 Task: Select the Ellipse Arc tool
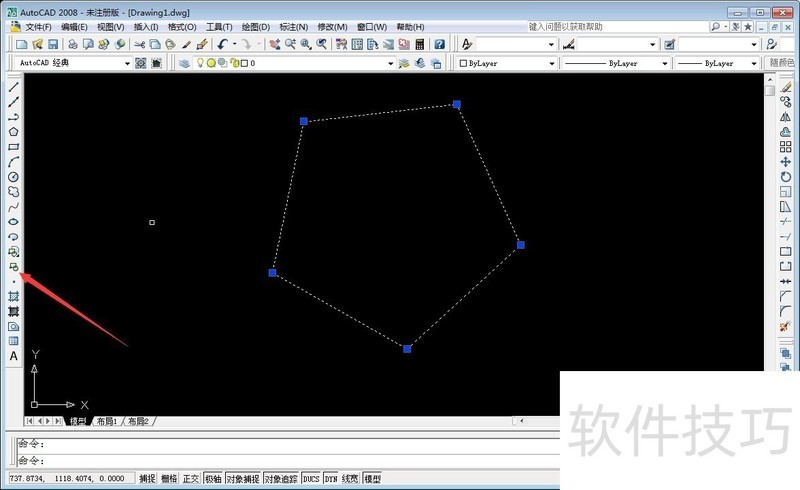pyautogui.click(x=14, y=237)
